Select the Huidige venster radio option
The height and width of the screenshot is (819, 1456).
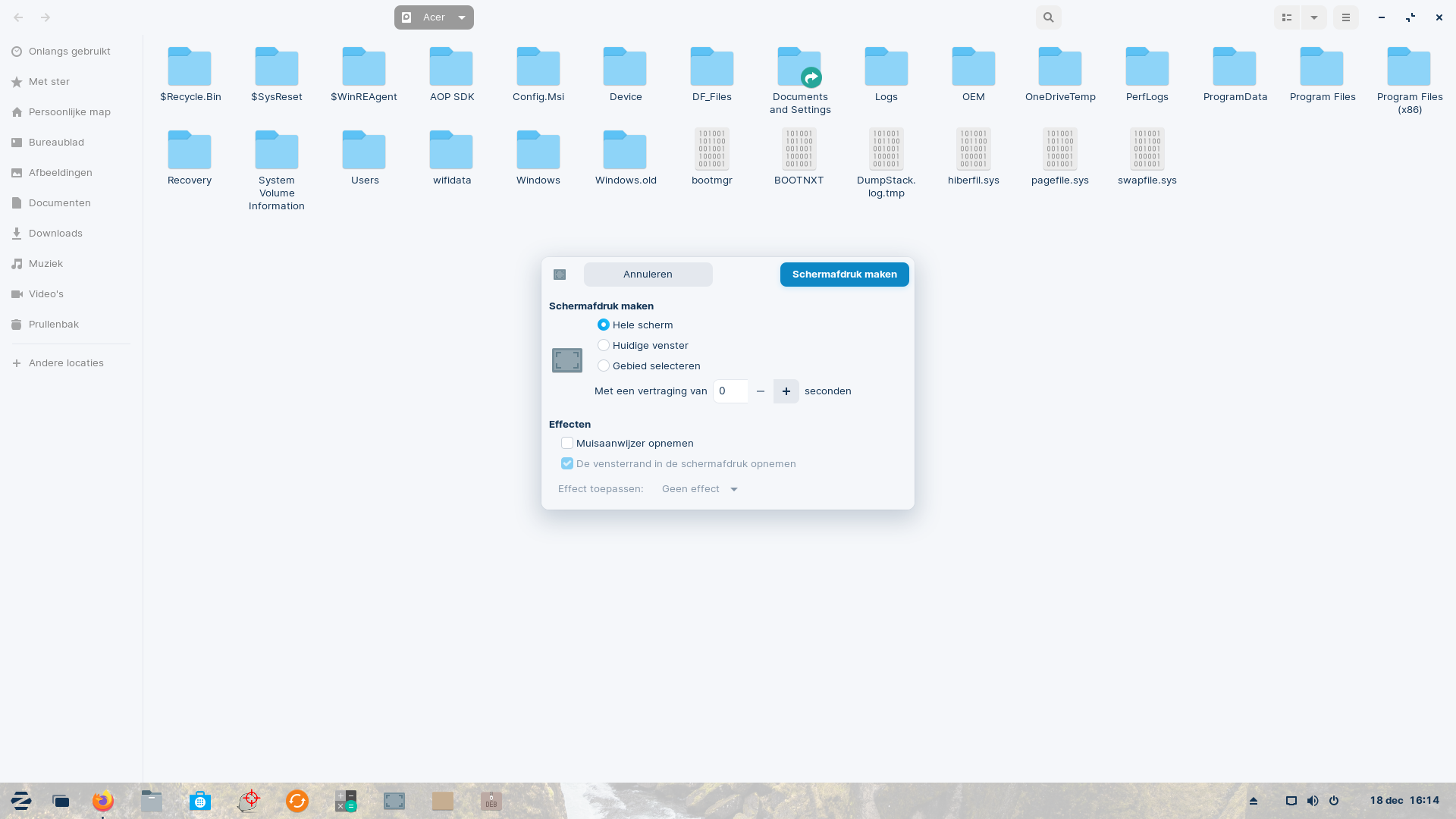[604, 345]
